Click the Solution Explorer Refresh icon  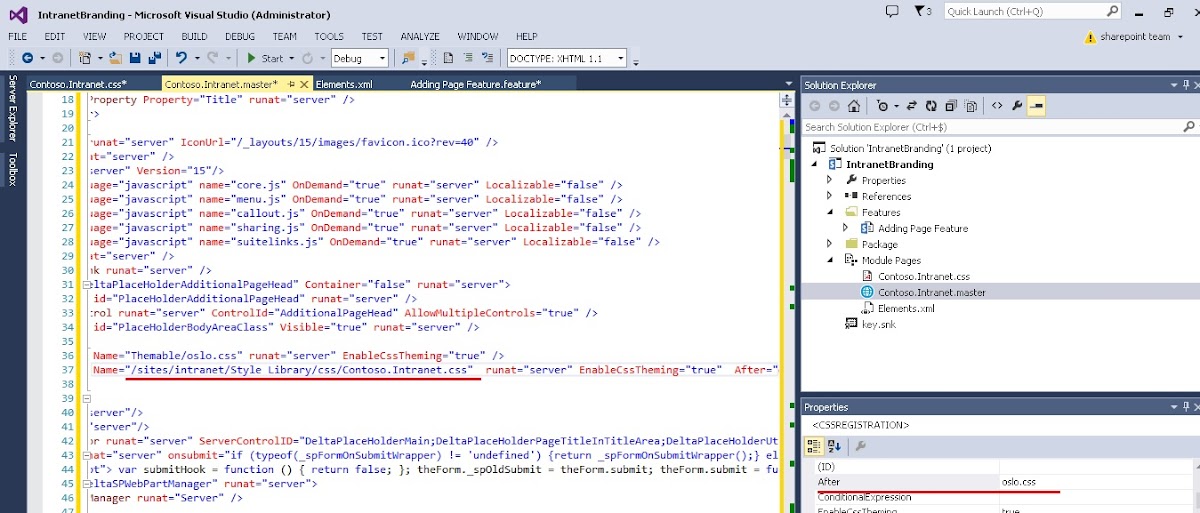[932, 106]
